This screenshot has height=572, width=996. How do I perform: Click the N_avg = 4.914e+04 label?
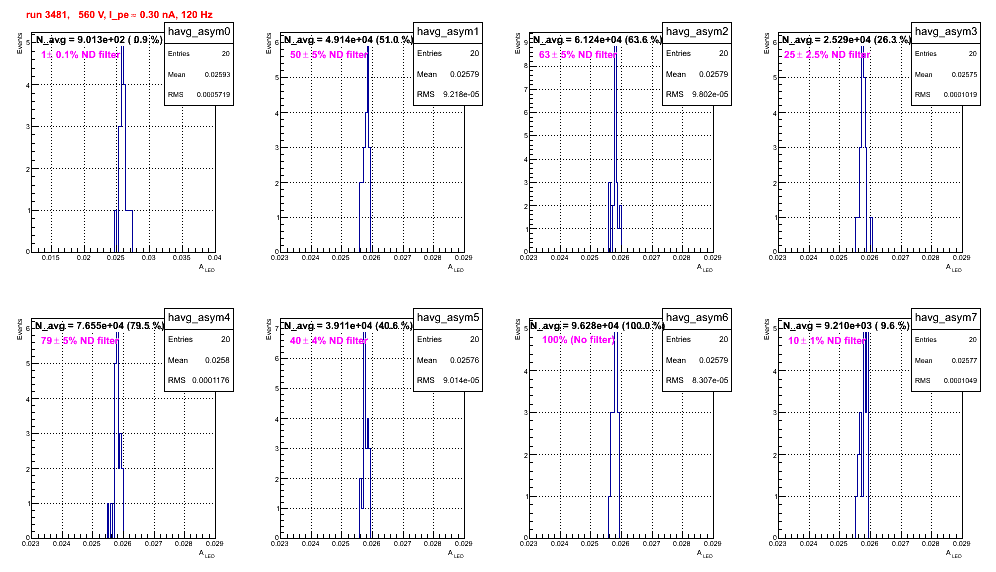coord(348,39)
